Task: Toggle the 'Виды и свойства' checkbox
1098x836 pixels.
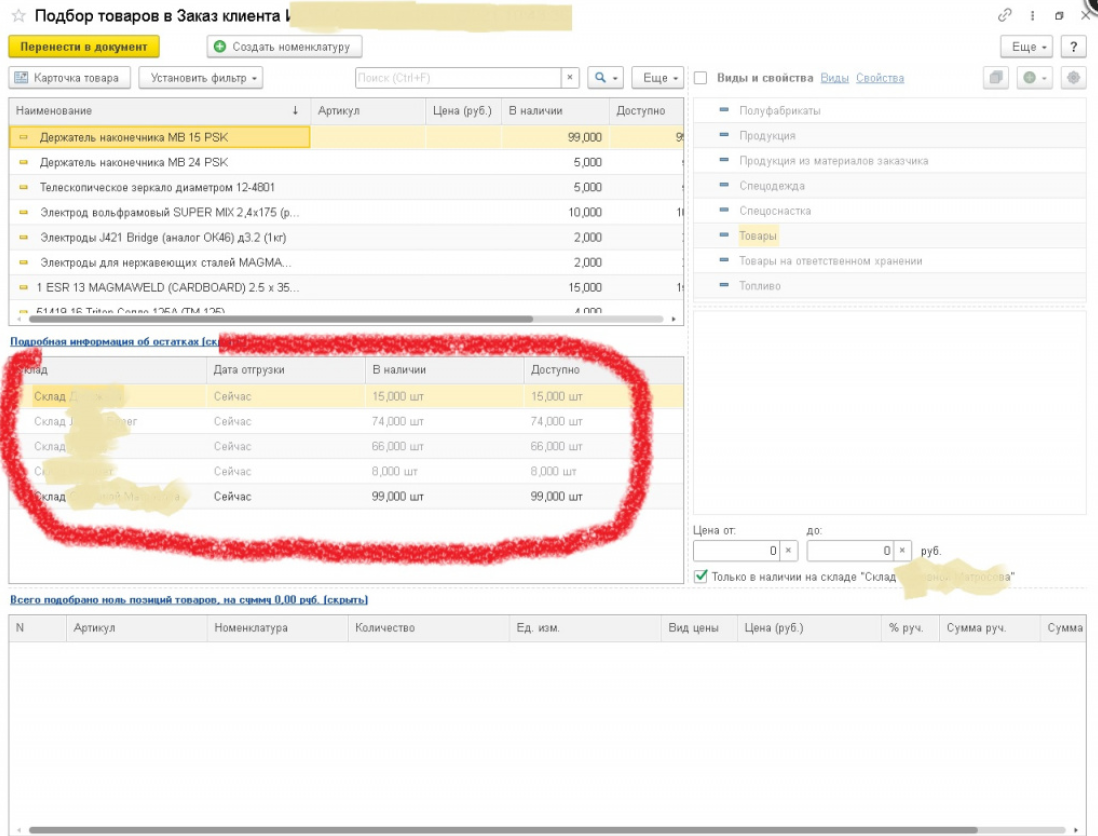Action: 701,78
